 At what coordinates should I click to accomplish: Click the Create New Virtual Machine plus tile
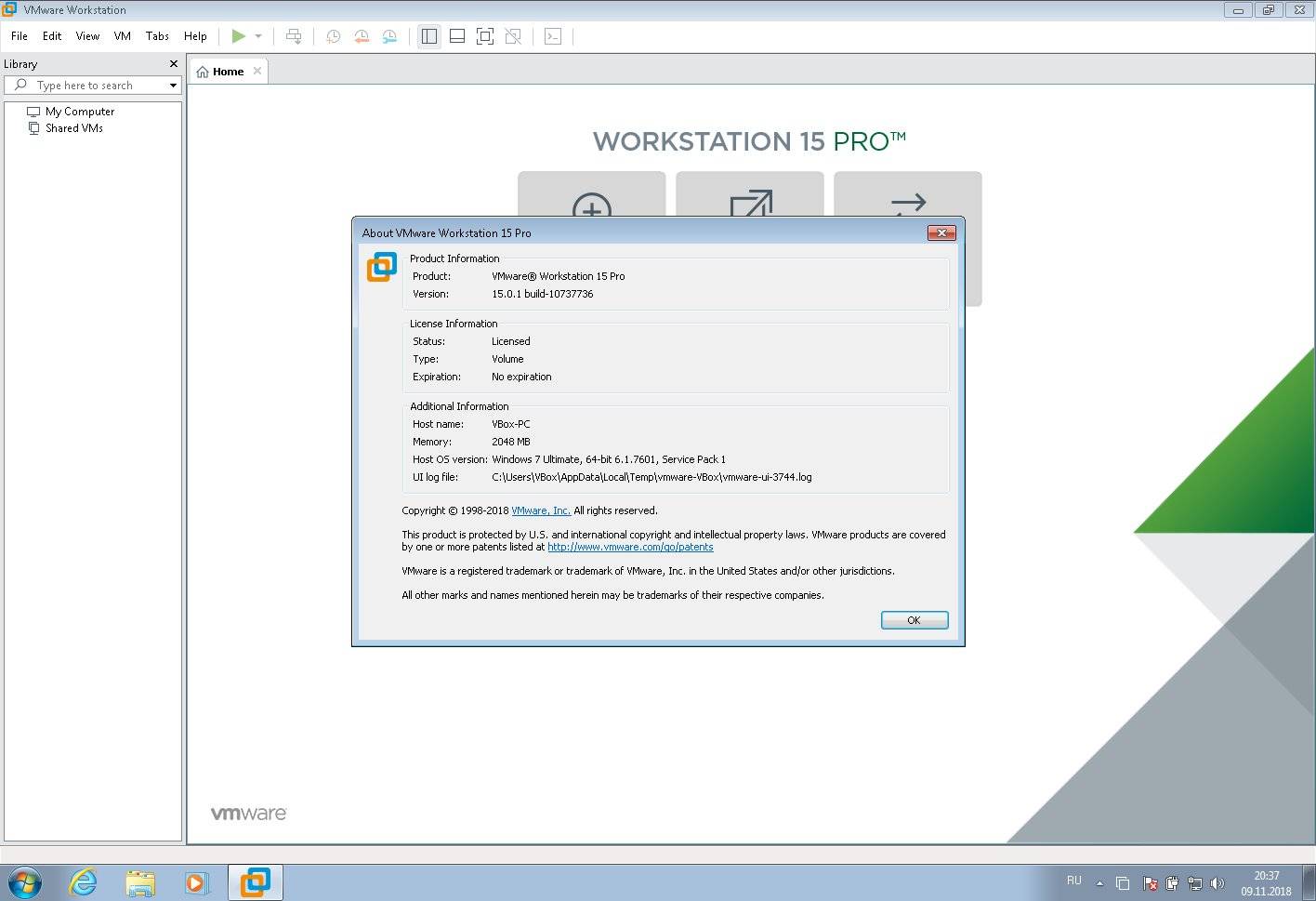point(591,193)
